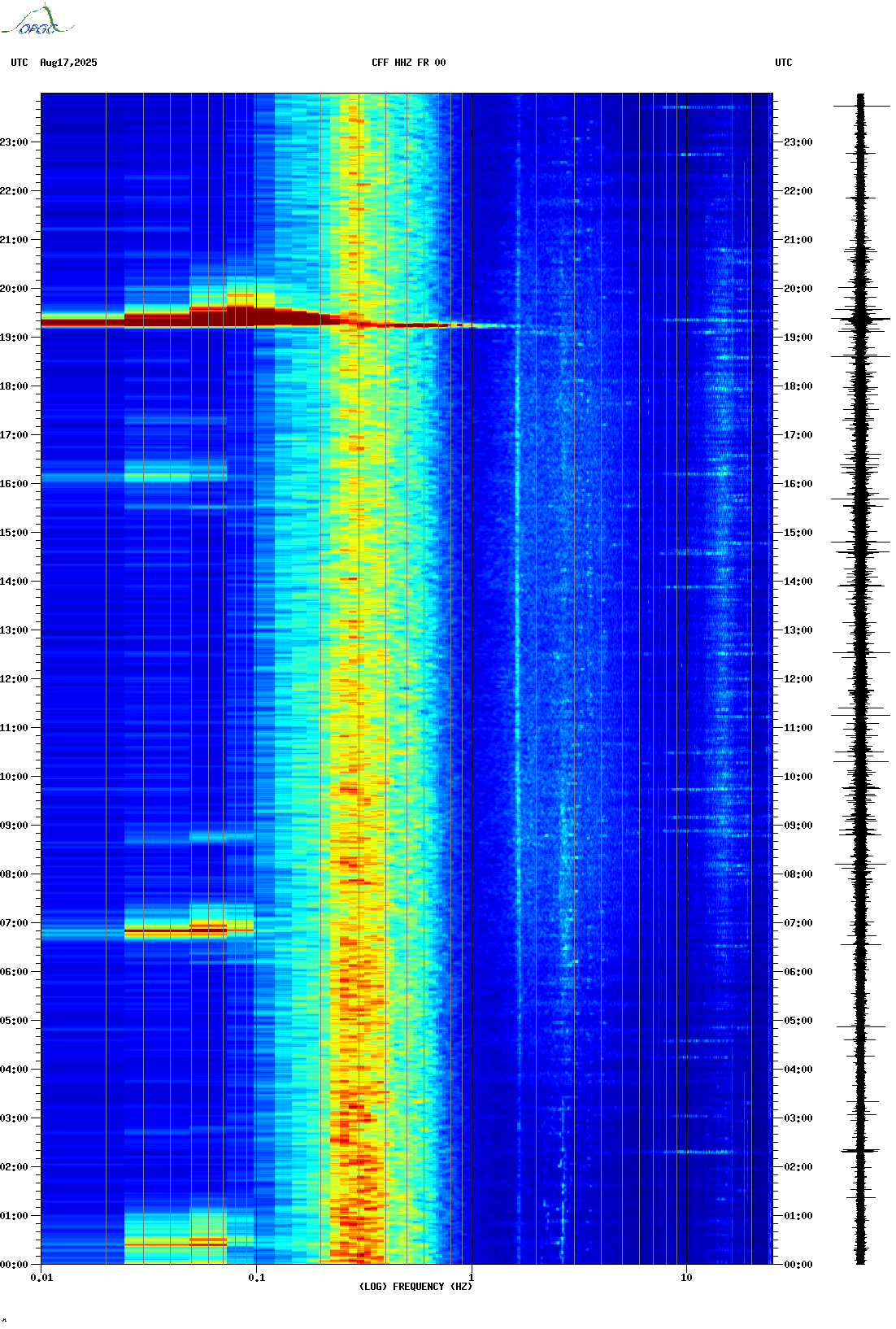The width and height of the screenshot is (896, 1329).
Task: Click '02:00' on the right time axis
Action: 798,1167
